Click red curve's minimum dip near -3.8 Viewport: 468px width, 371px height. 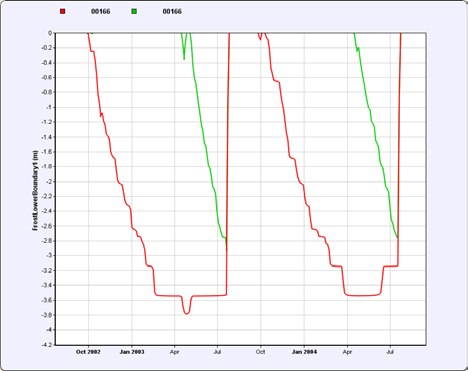(x=186, y=313)
